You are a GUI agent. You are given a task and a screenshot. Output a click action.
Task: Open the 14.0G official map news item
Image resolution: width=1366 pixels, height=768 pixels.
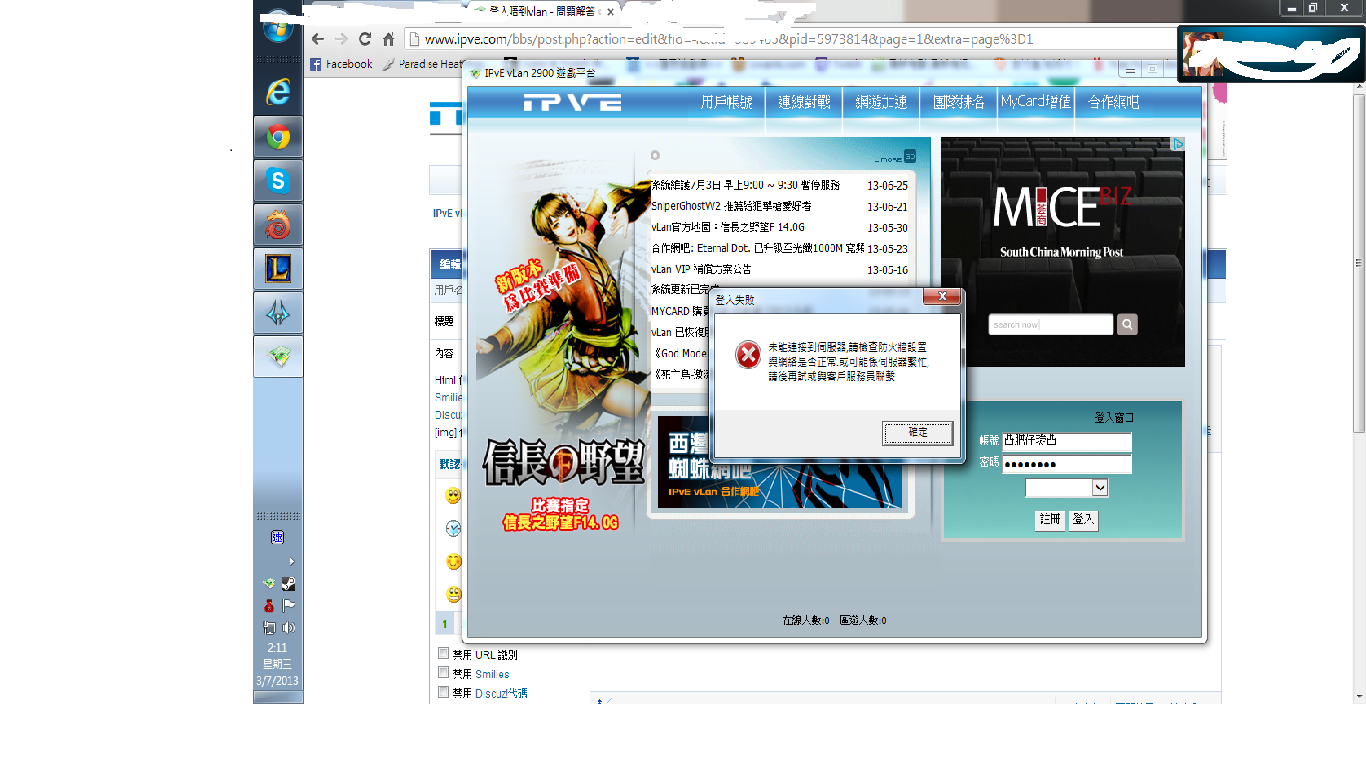pyautogui.click(x=728, y=227)
